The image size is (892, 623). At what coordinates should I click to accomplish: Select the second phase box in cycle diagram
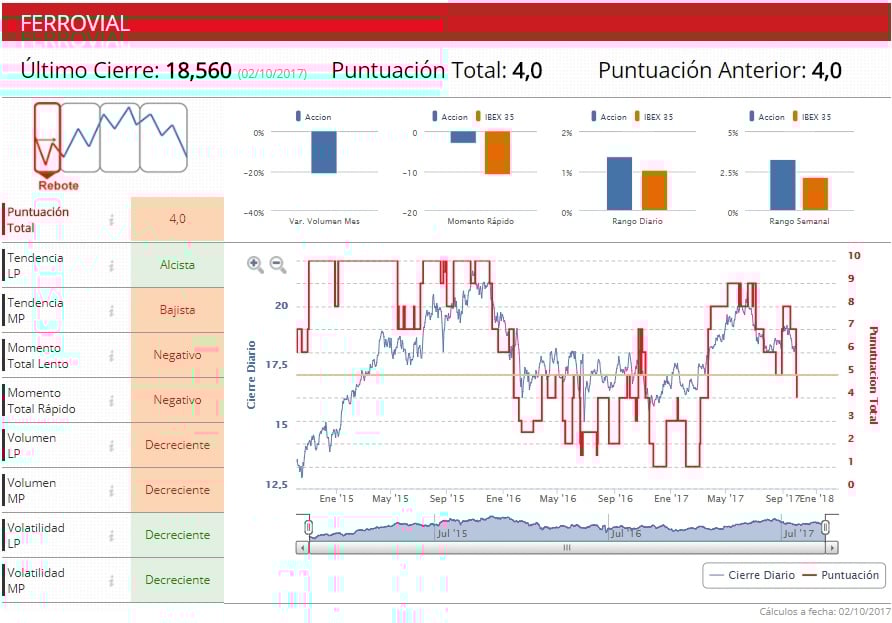pos(80,138)
